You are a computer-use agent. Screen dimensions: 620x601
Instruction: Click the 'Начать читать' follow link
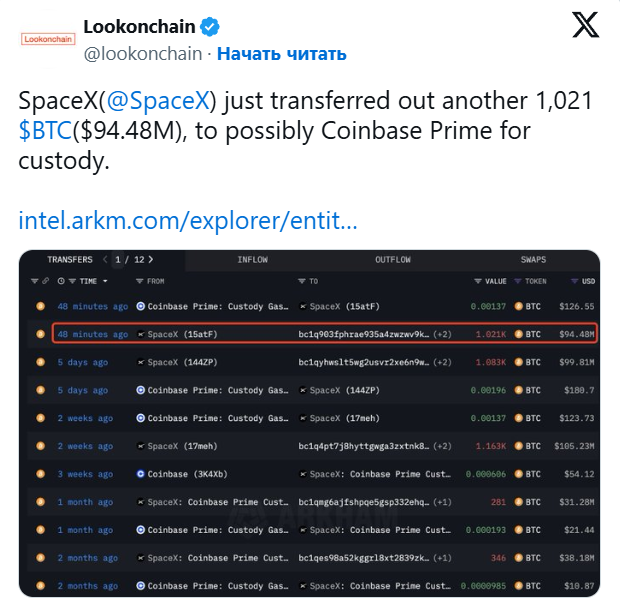282,54
